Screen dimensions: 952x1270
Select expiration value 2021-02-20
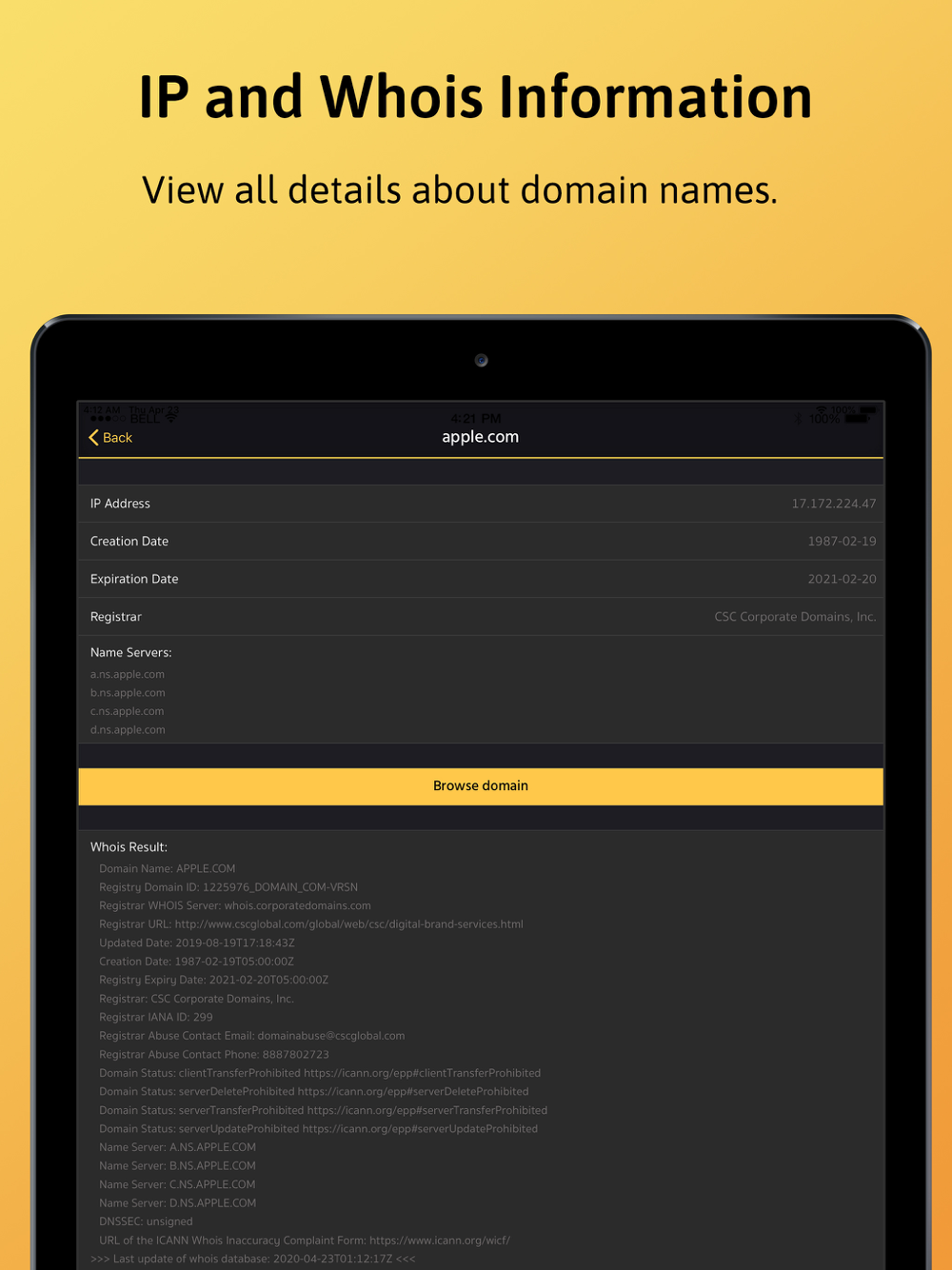[843, 579]
